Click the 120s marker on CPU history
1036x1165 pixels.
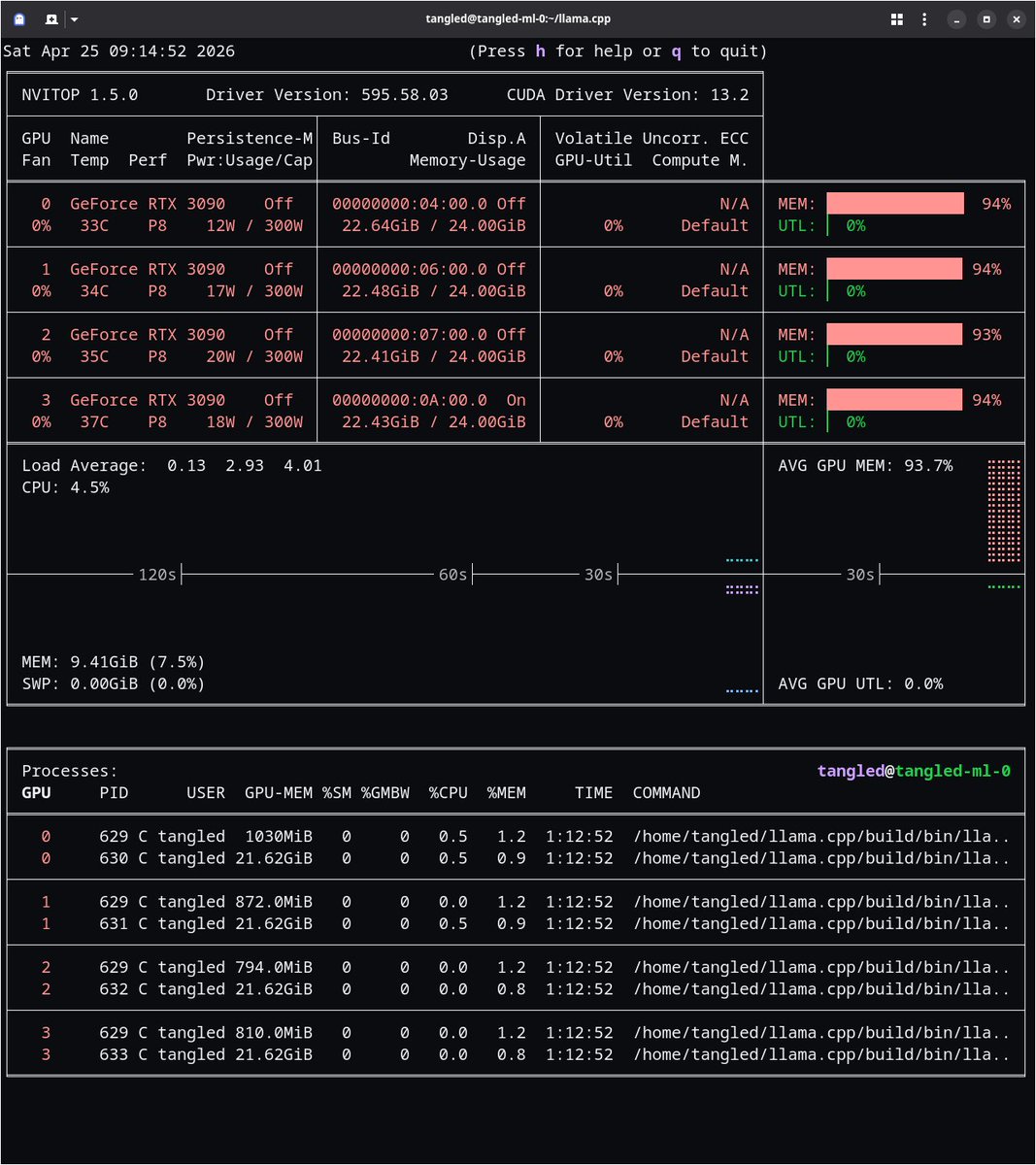coord(157,576)
